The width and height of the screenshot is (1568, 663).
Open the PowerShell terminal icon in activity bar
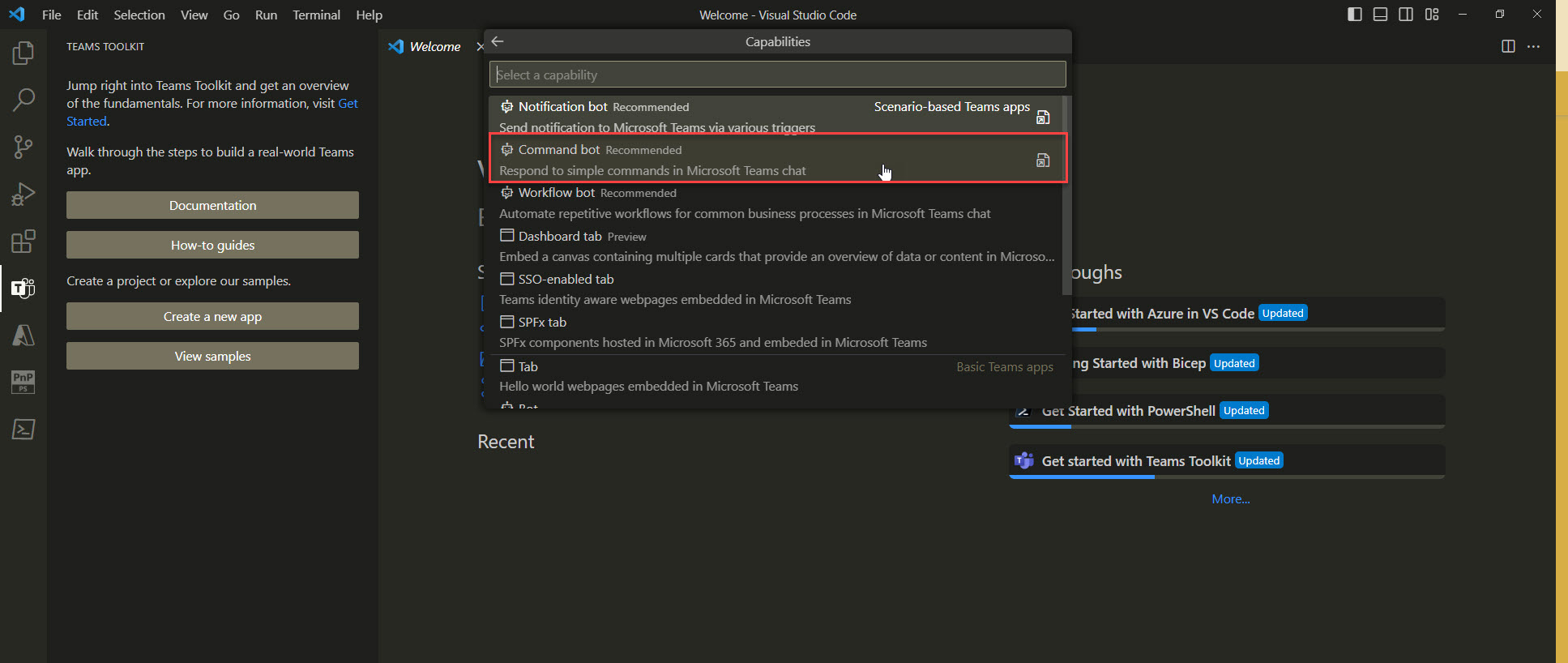(23, 429)
